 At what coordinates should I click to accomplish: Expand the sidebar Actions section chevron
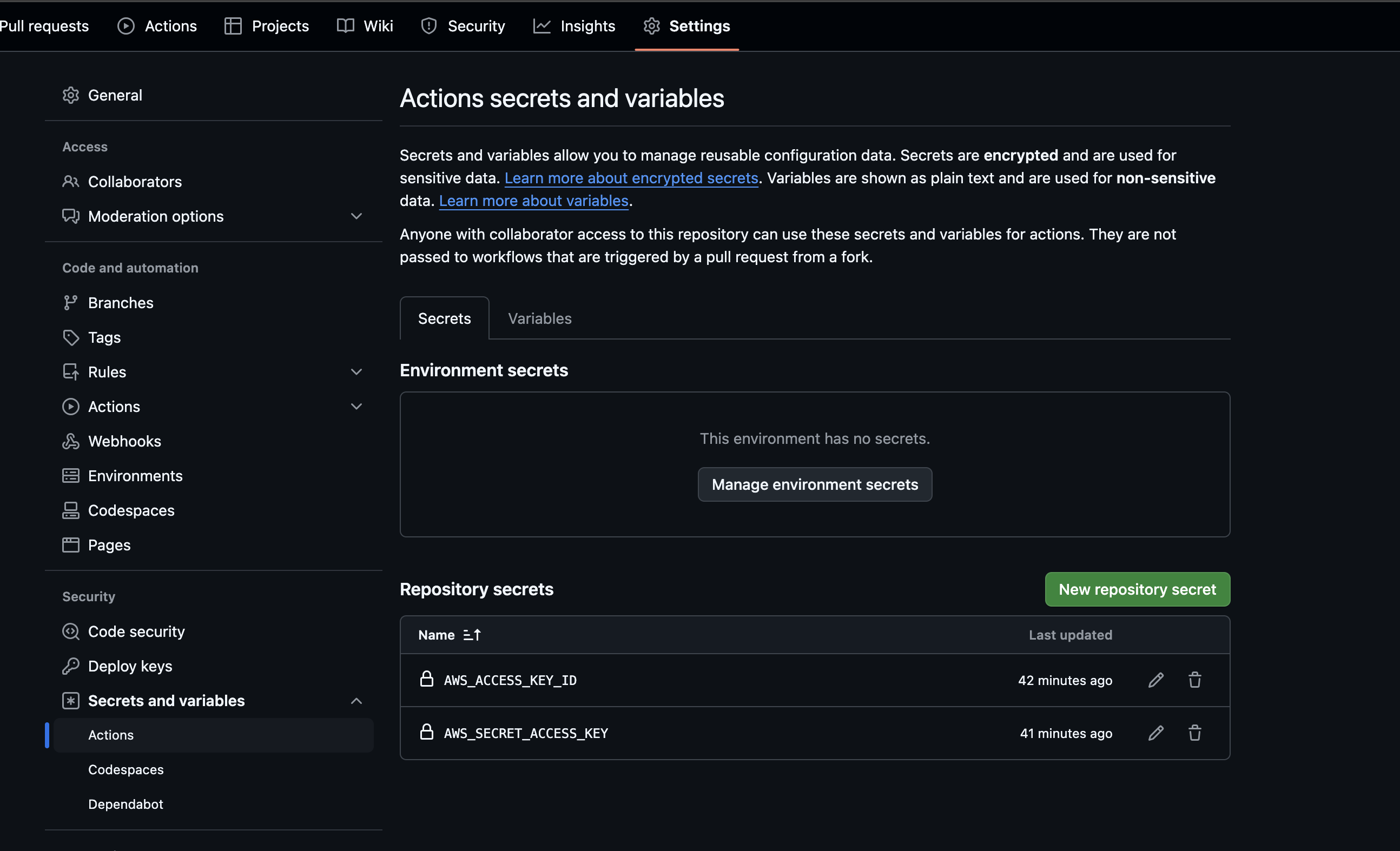point(356,407)
